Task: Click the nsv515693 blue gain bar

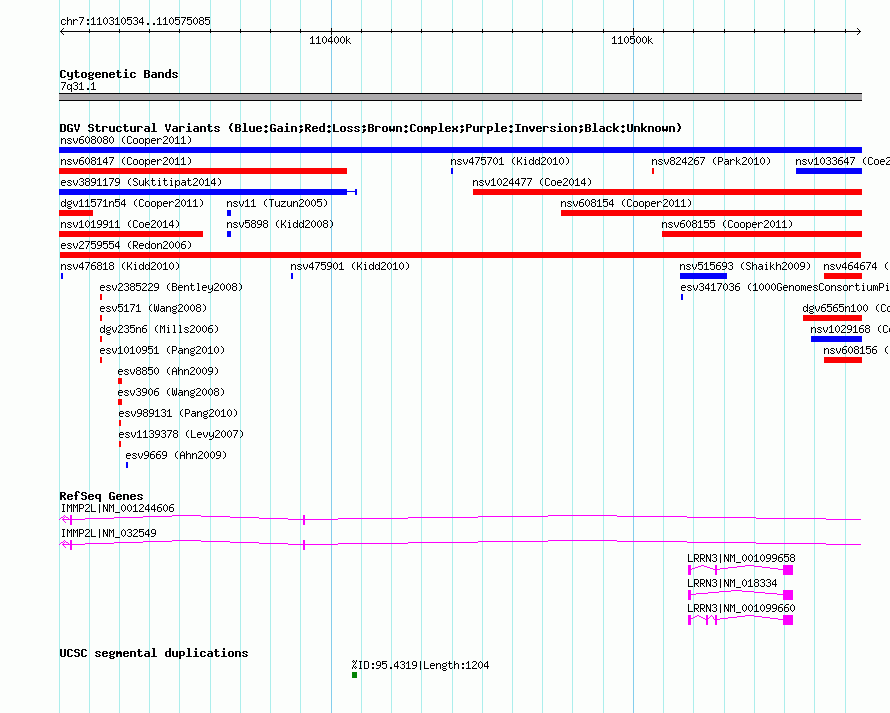Action: click(x=703, y=276)
